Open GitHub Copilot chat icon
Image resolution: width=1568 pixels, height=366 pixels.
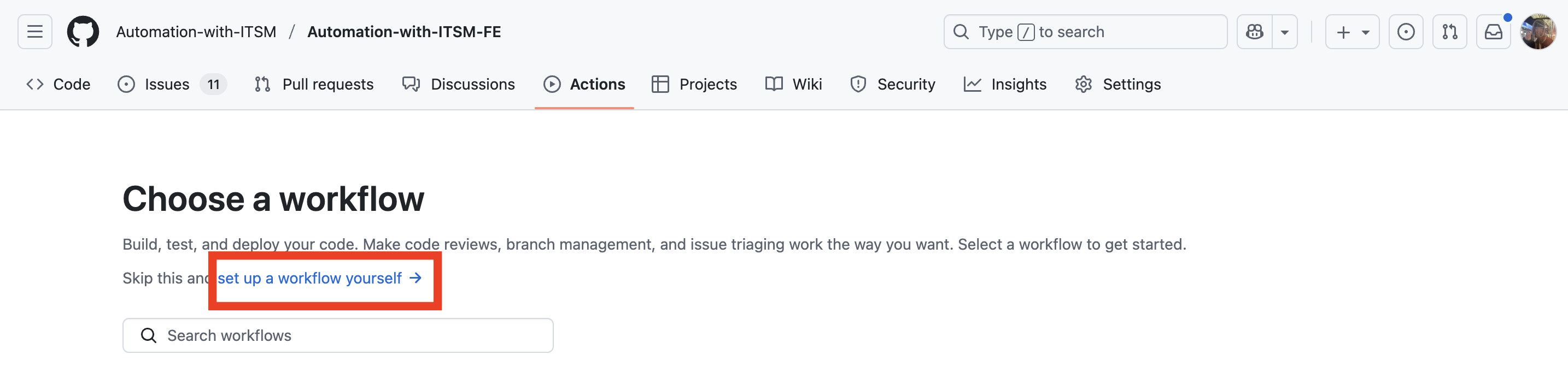click(x=1255, y=32)
